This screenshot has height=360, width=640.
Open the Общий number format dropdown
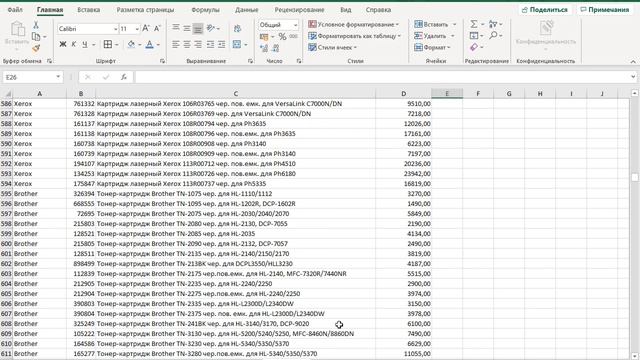click(x=295, y=25)
